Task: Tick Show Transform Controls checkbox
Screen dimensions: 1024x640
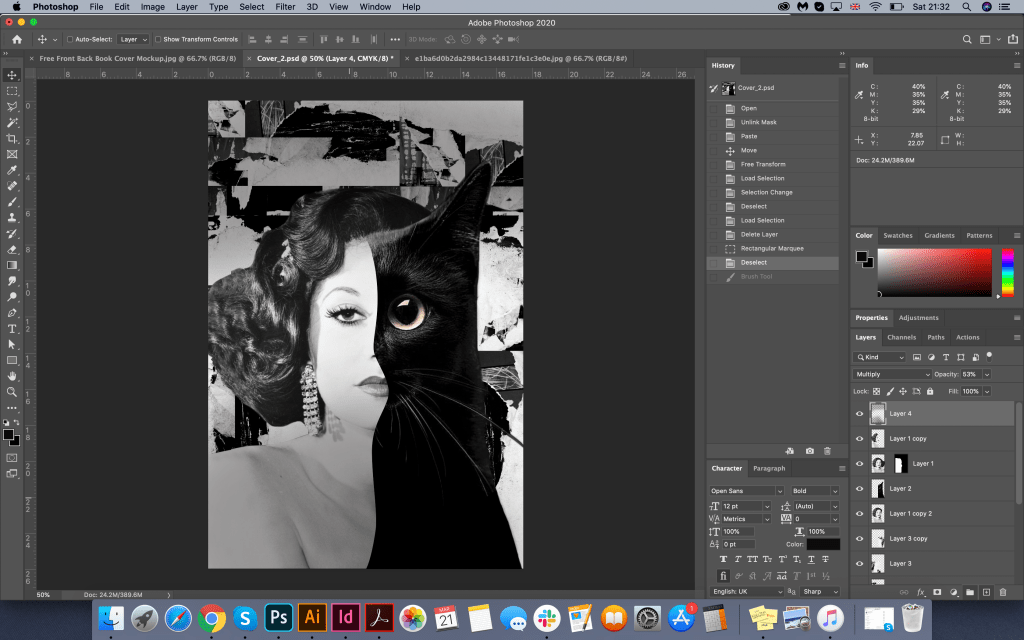Action: [x=158, y=40]
